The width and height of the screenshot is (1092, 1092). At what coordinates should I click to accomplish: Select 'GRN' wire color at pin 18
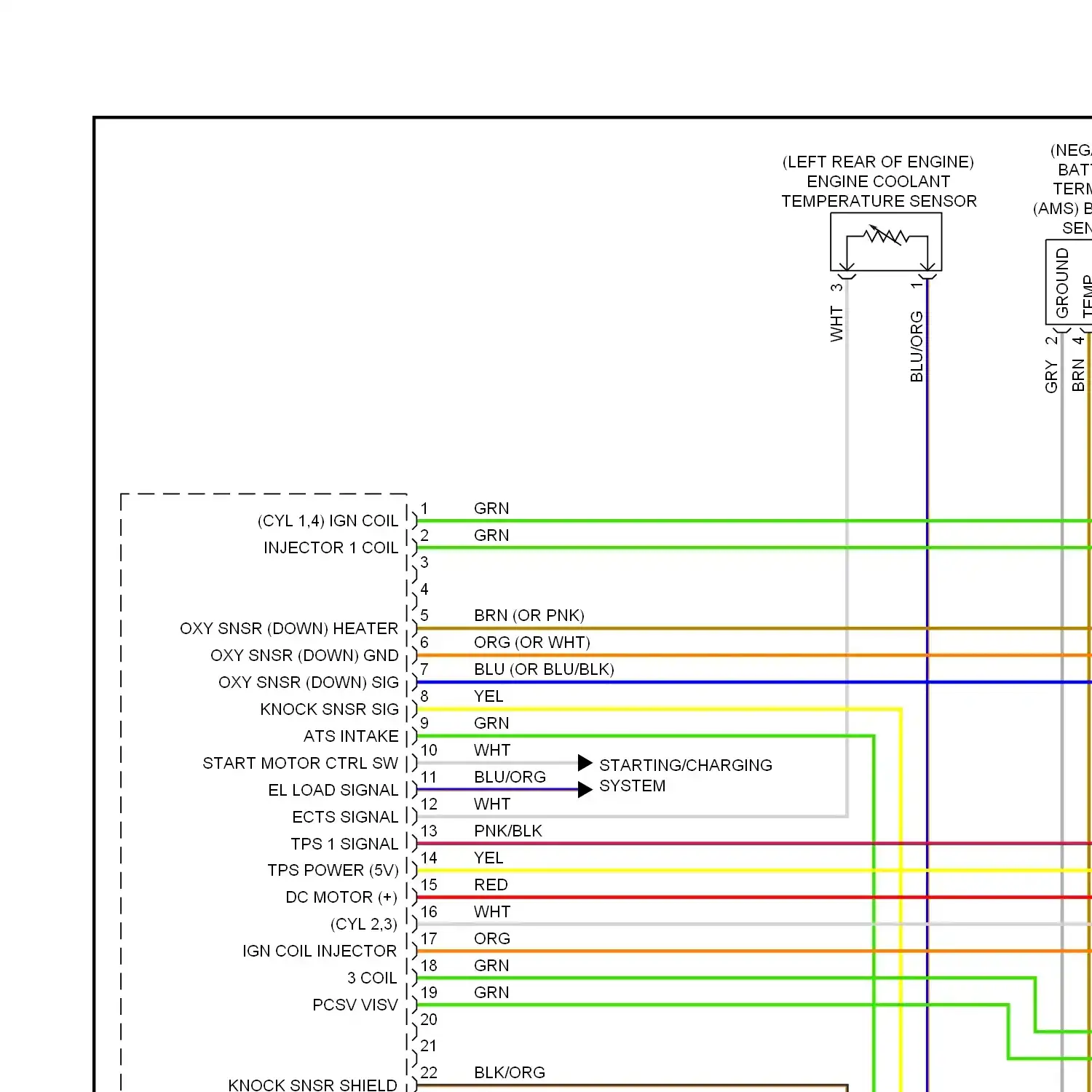491,965
